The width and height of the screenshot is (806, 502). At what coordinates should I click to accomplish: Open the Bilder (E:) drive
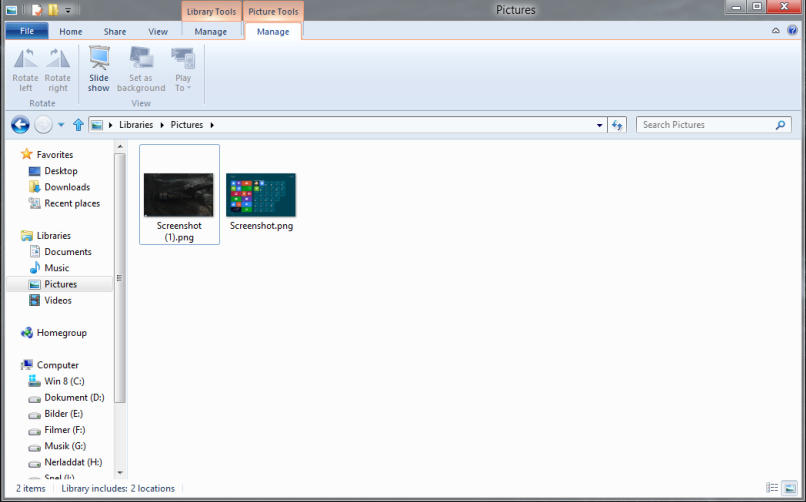(63, 414)
